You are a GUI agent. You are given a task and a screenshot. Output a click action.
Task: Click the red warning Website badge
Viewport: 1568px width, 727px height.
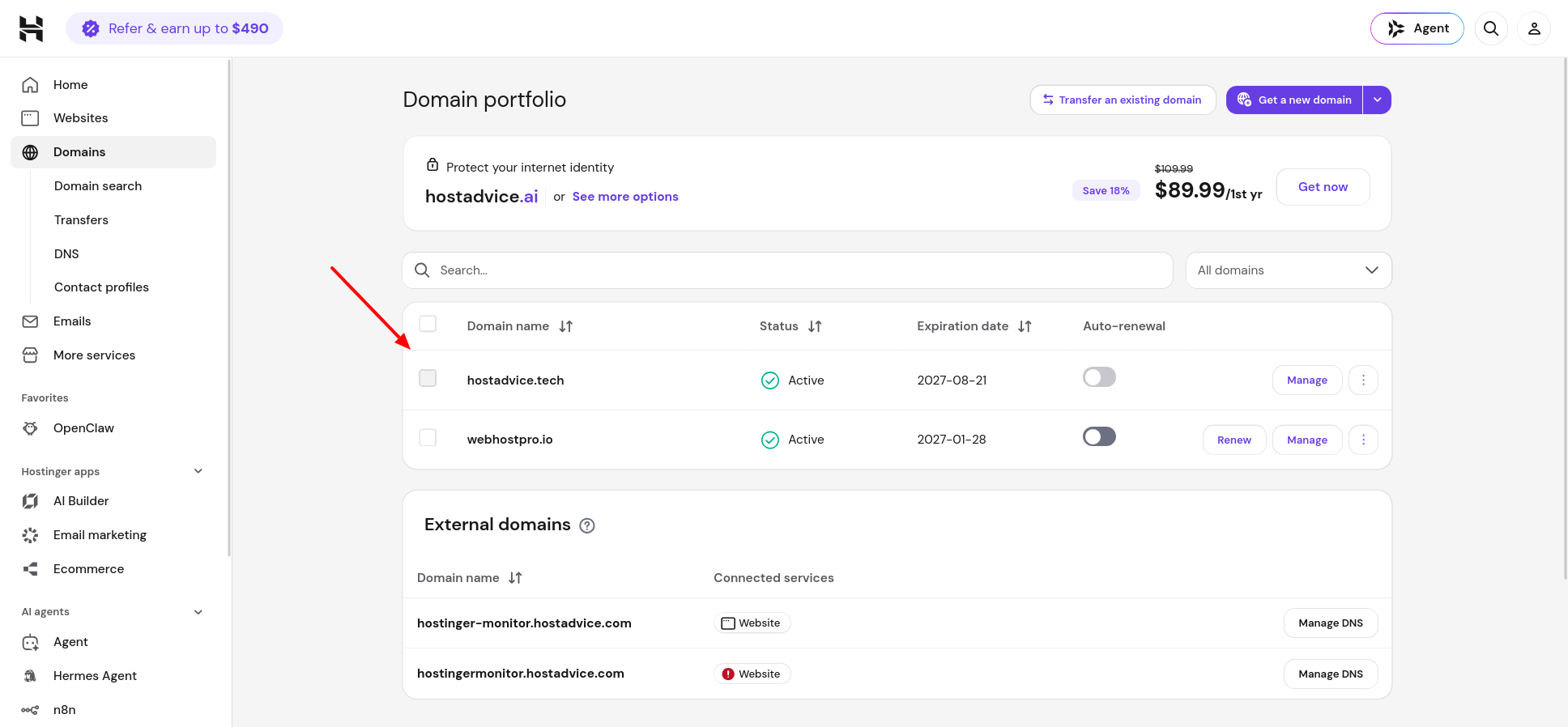[x=752, y=674]
